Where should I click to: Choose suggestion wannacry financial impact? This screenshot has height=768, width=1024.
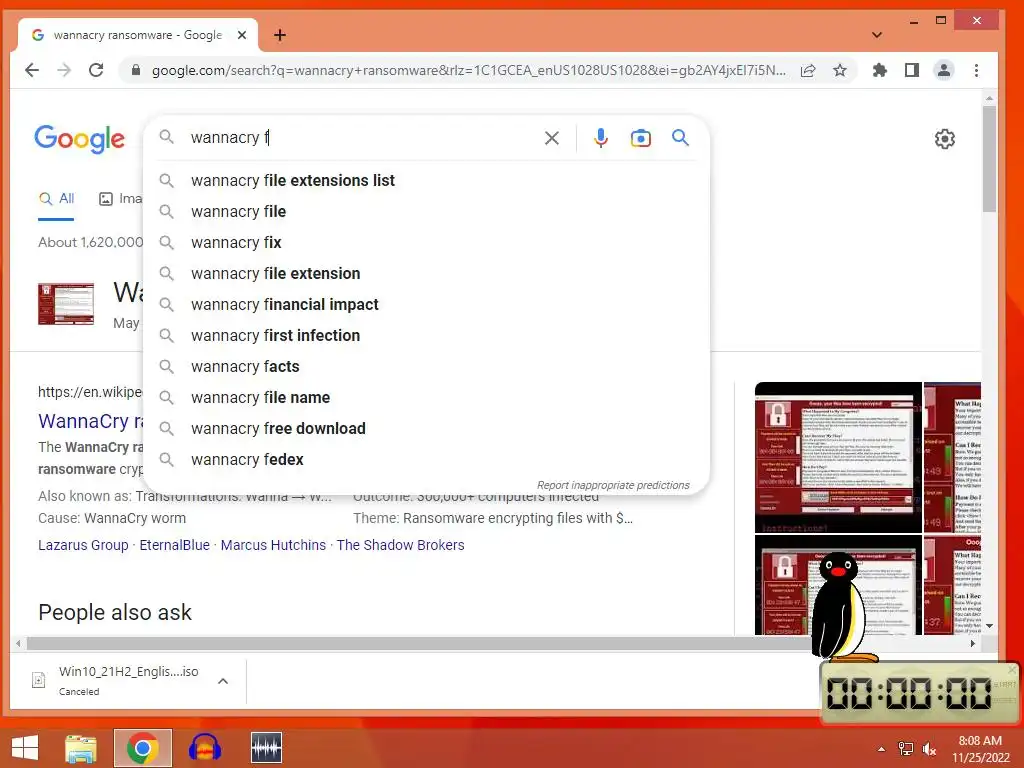click(x=426, y=304)
